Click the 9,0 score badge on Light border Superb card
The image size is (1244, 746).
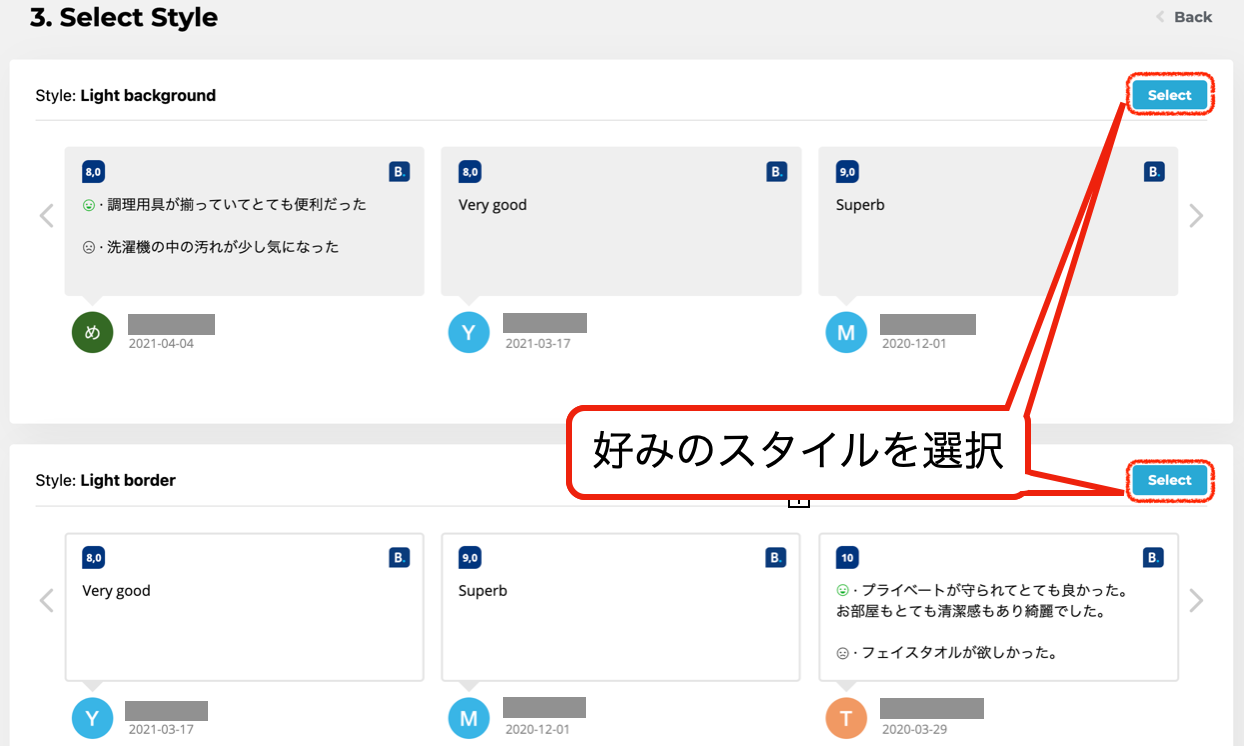[470, 558]
